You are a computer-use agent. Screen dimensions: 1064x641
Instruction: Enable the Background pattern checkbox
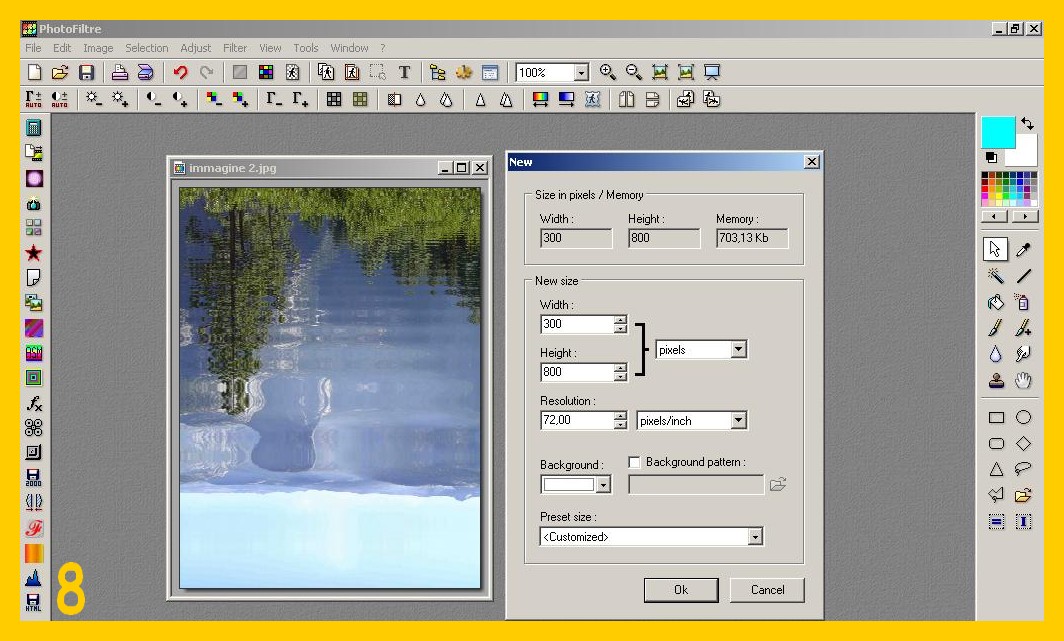[x=634, y=462]
